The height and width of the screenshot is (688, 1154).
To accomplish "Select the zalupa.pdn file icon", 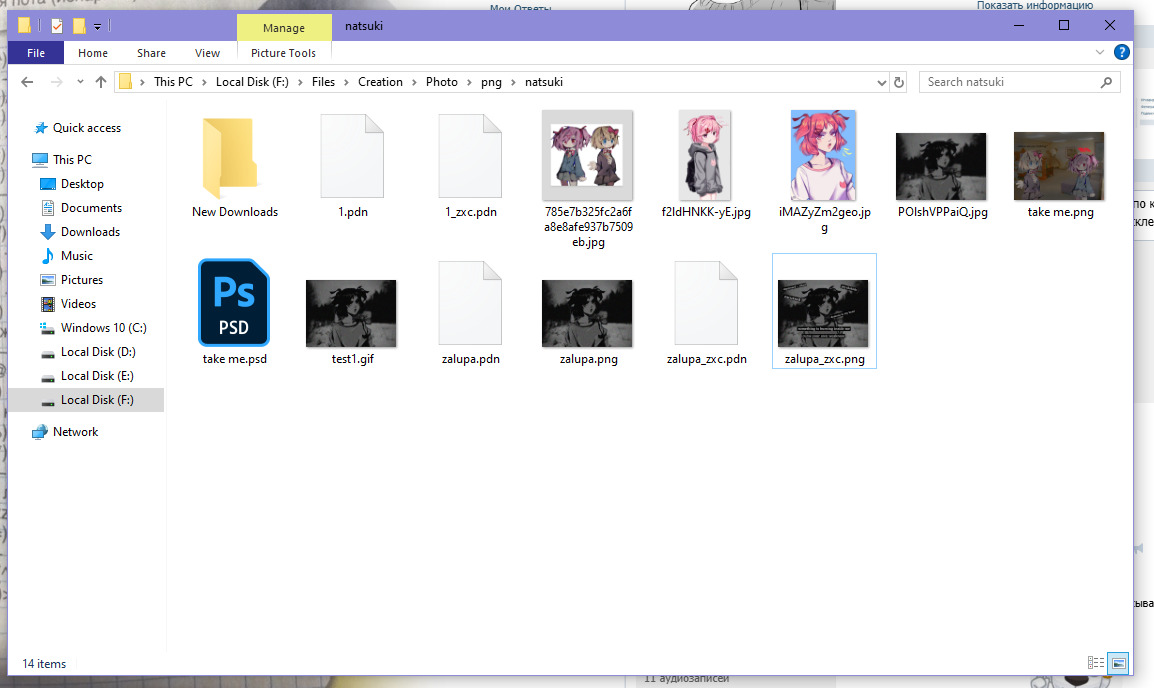I will pyautogui.click(x=470, y=303).
